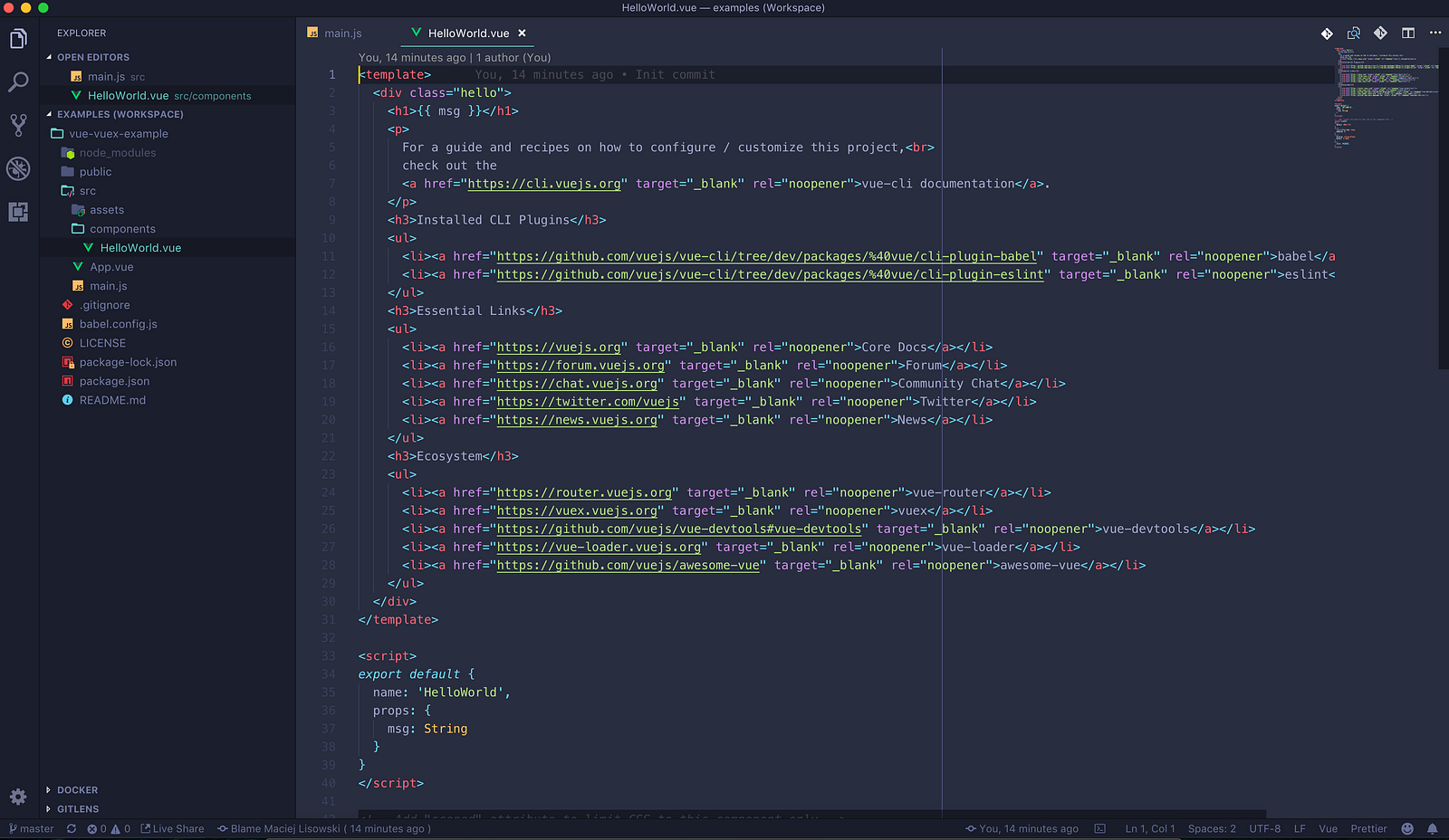Click the https://forum.vuejs.org link in code

pos(581,366)
